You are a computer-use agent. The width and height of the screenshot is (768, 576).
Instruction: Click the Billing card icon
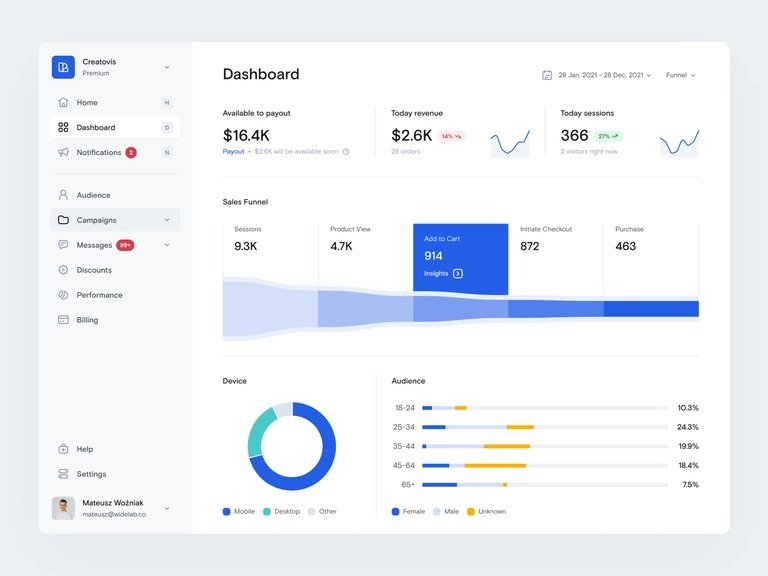63,320
